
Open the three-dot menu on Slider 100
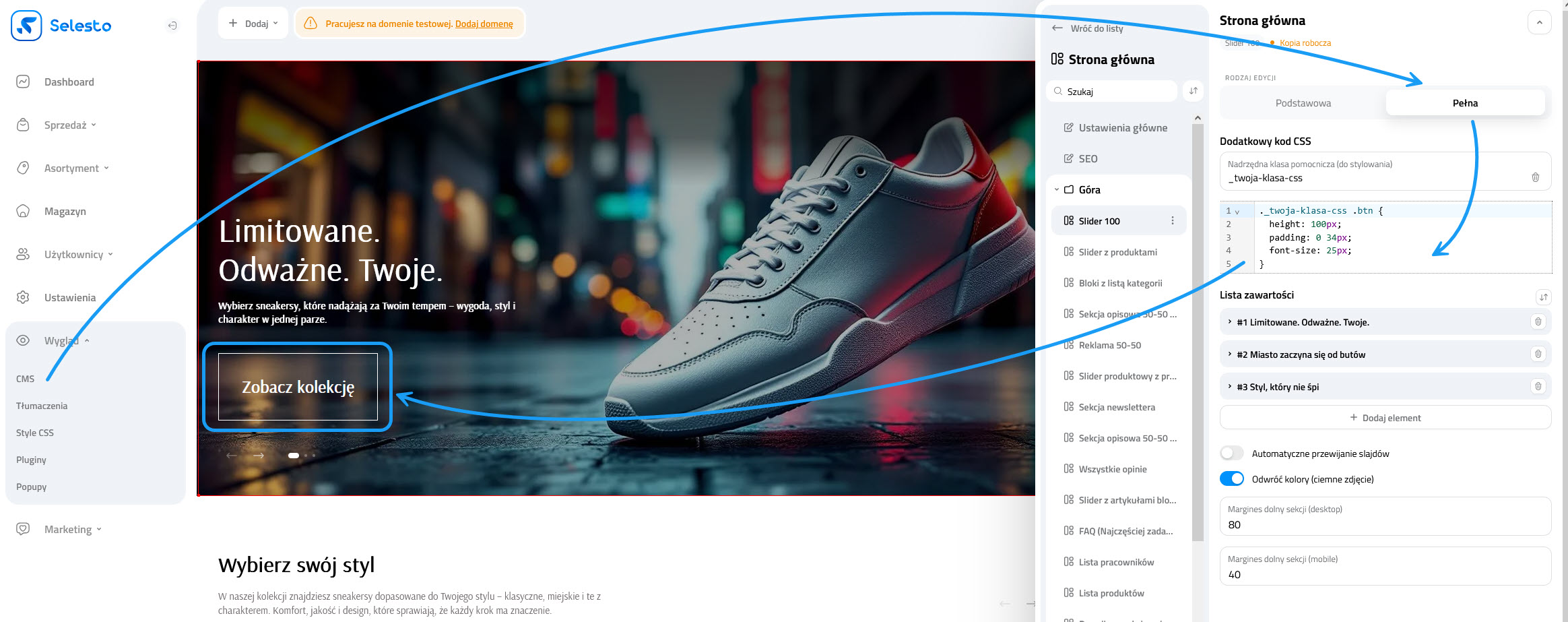tap(1173, 220)
